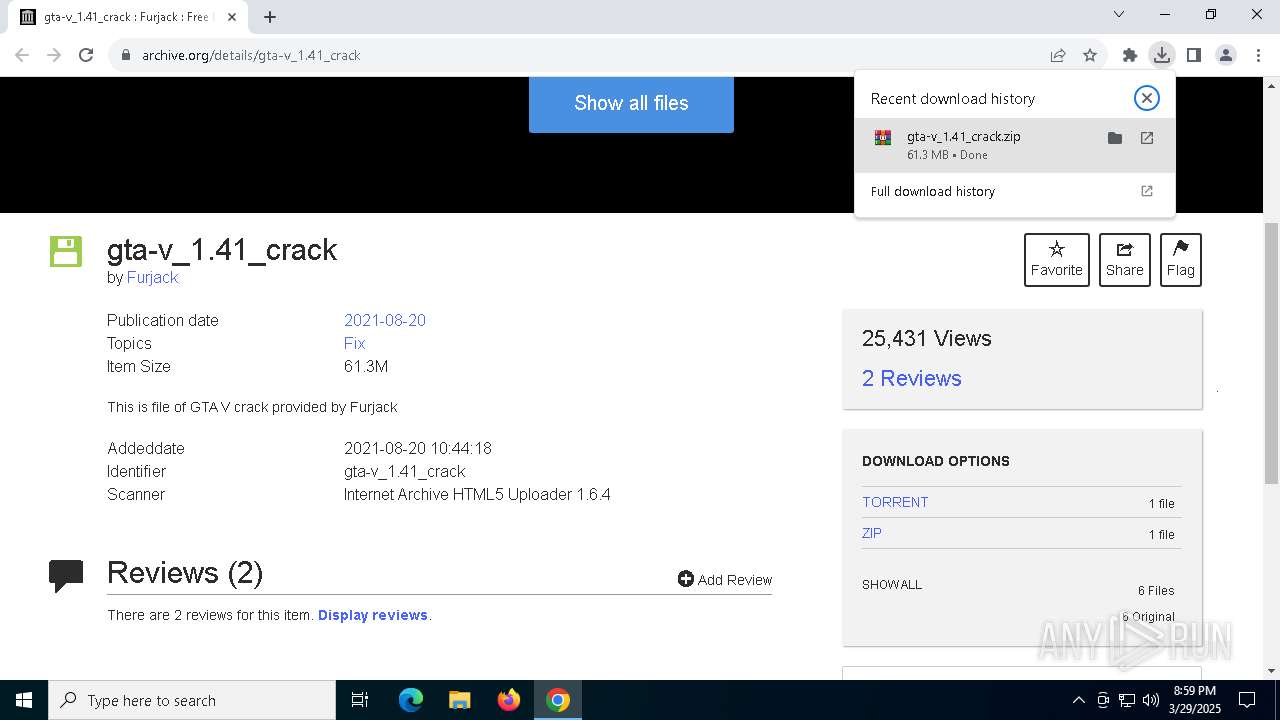Open Chrome extensions puzzle icon
Viewport: 1280px width, 720px height.
coord(1130,55)
